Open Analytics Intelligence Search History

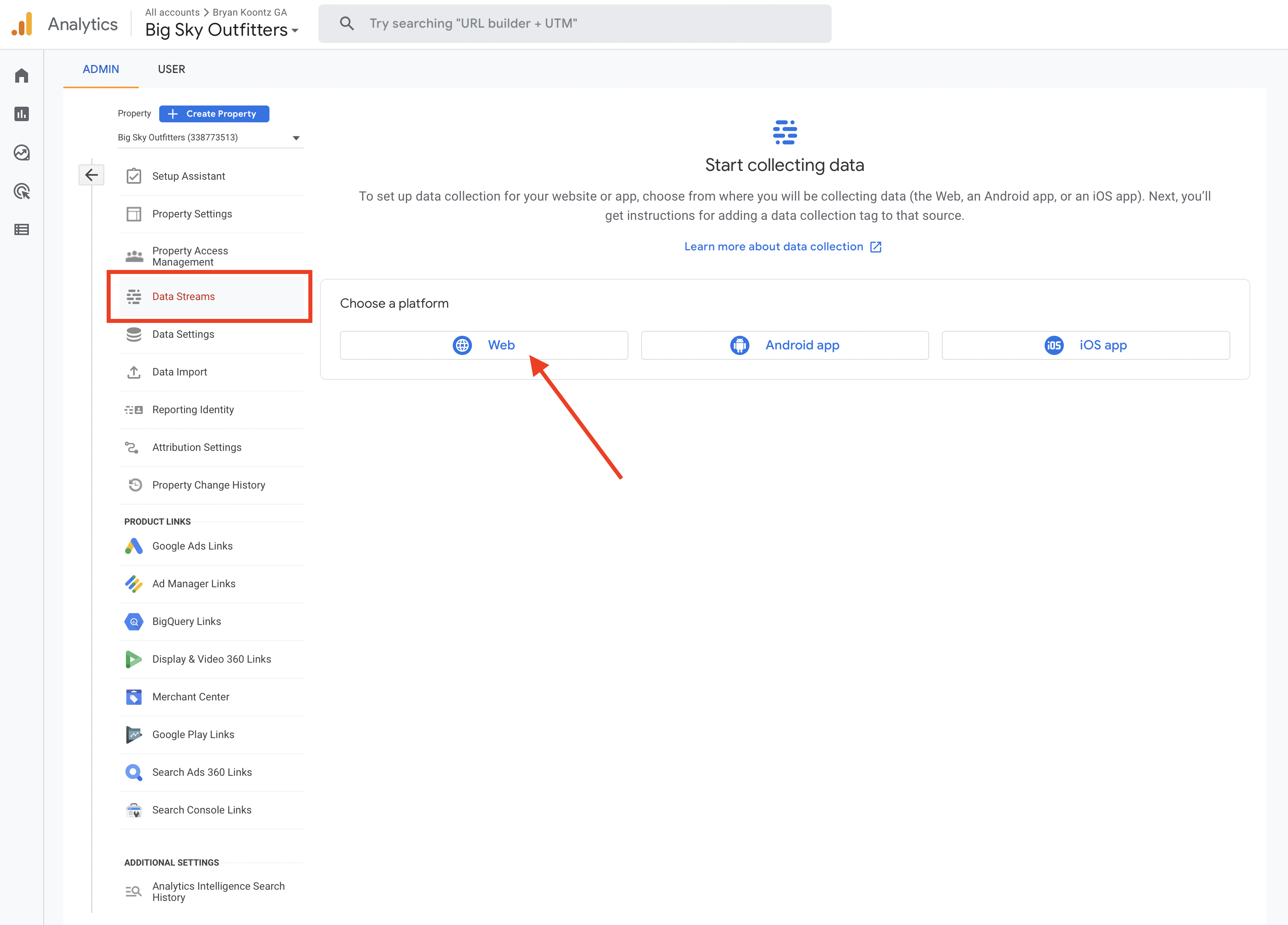coord(211,892)
